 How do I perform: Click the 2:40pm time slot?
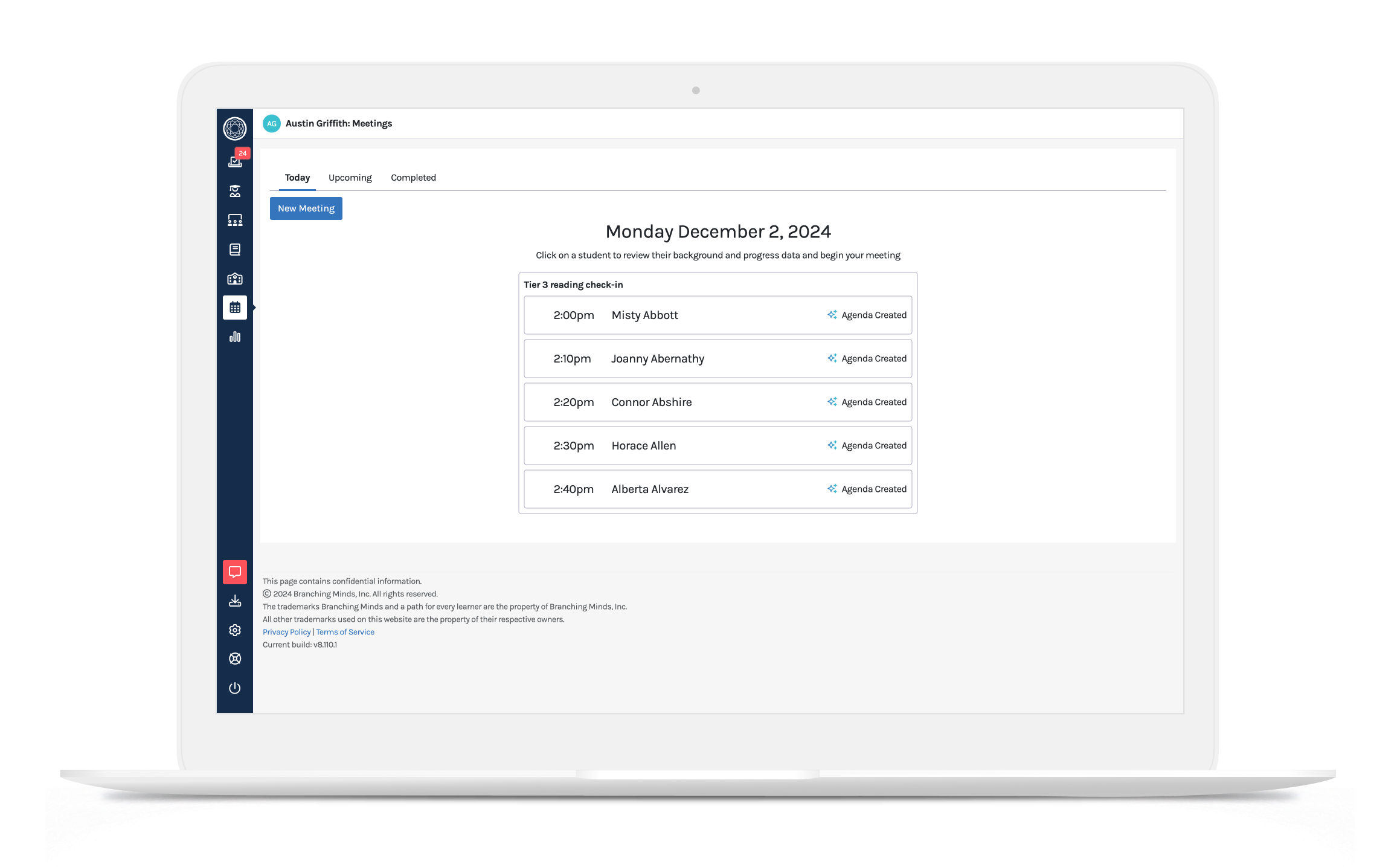tap(574, 489)
